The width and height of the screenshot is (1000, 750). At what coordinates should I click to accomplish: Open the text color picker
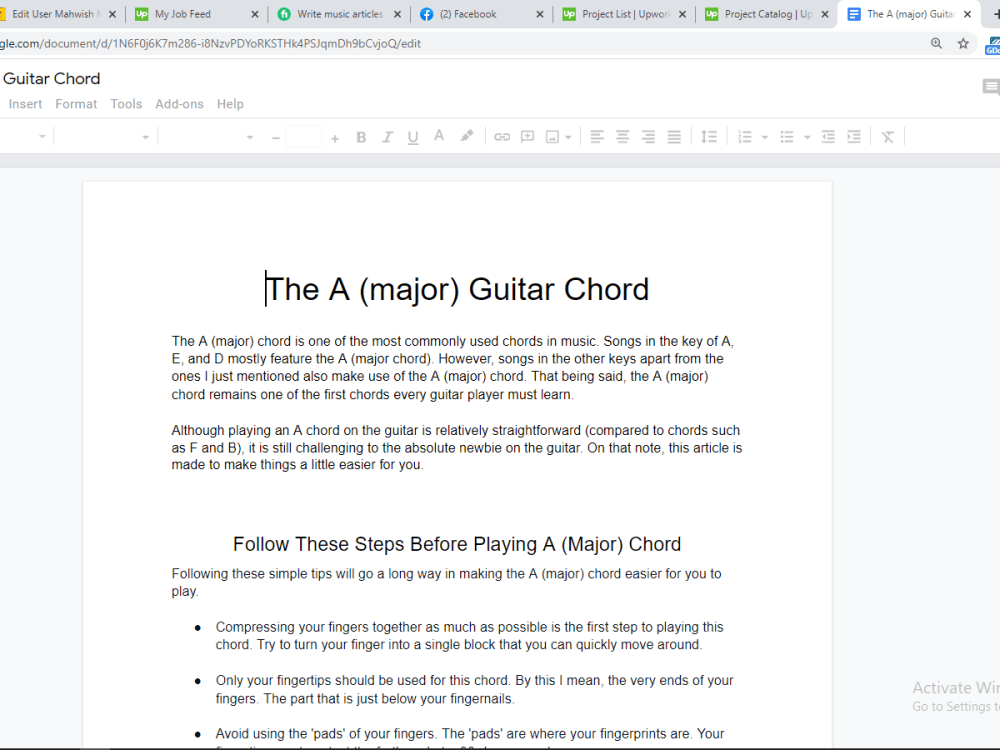439,136
